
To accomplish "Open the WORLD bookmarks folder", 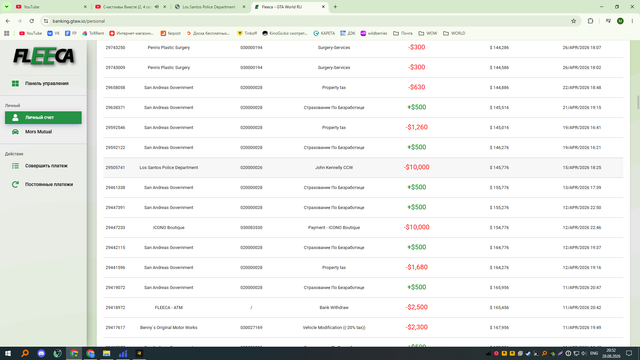I will tap(454, 33).
